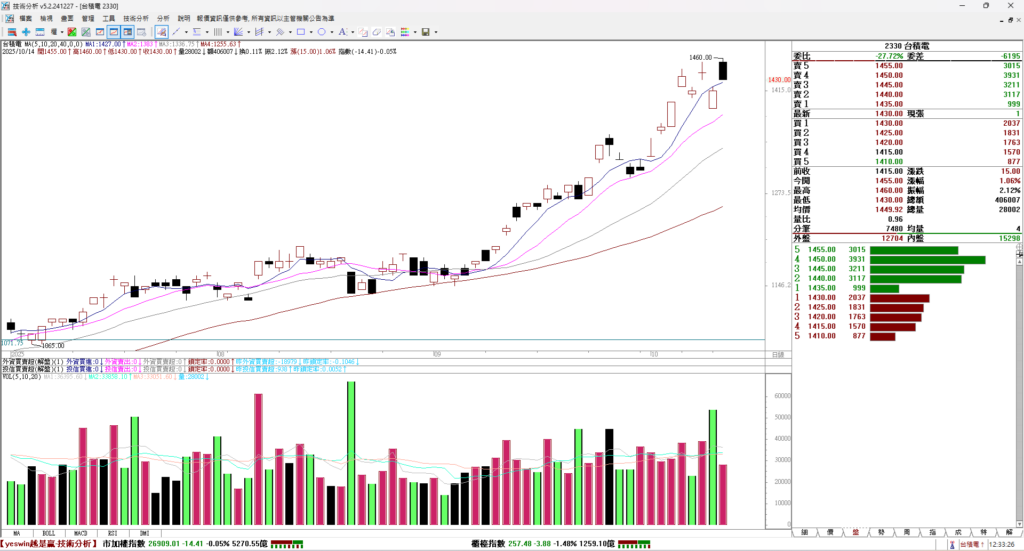Image resolution: width=1024 pixels, height=551 pixels.
Task: Expand the dropdown arrow beside the save icon
Action: click(436, 32)
